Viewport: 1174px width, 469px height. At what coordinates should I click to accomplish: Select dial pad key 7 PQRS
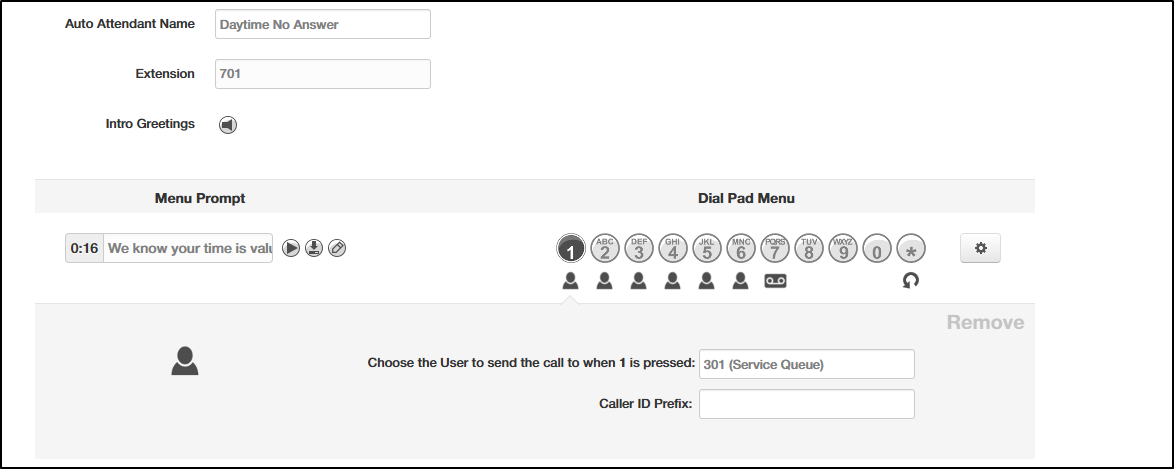(775, 248)
